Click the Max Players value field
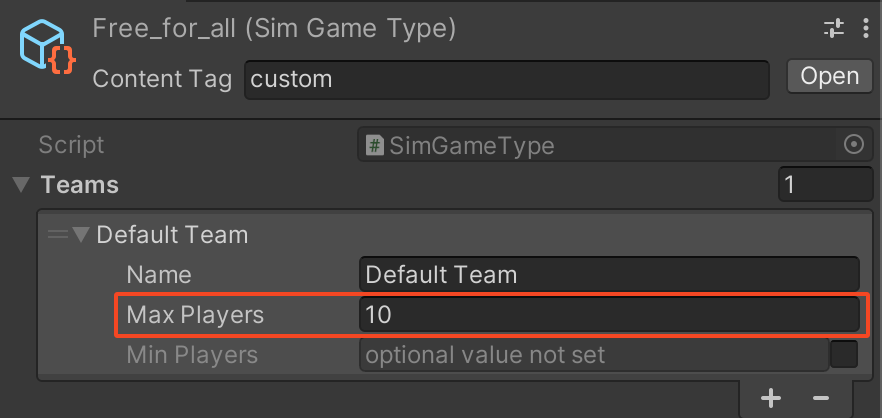 pyautogui.click(x=608, y=315)
